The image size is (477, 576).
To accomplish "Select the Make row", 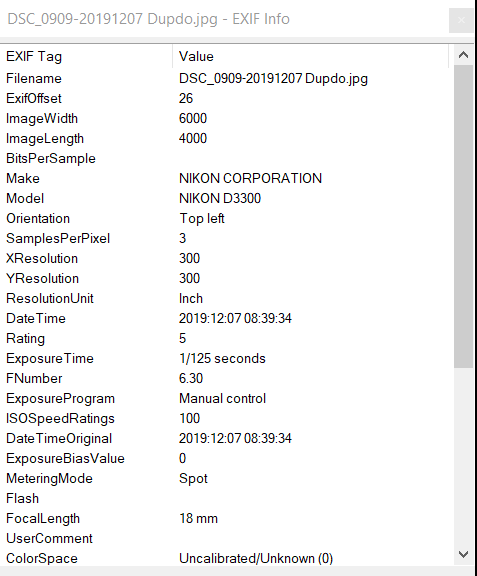I will (225, 178).
